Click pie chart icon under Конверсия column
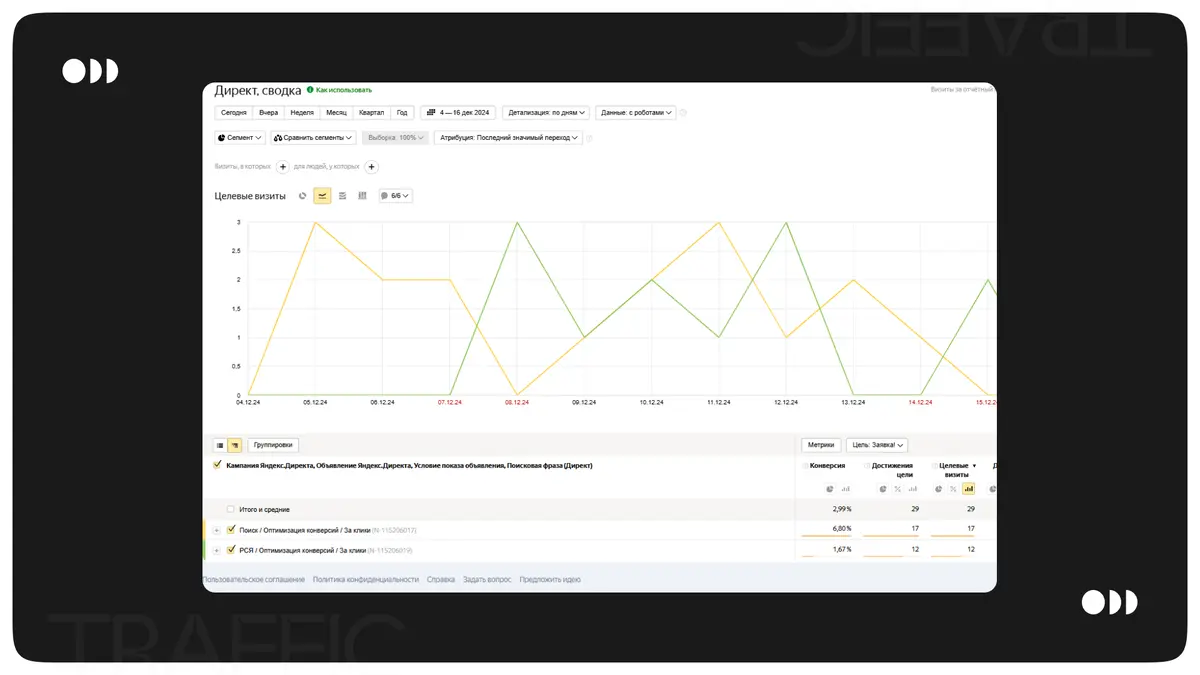Screen dimensions: 1200x675 click(830, 489)
